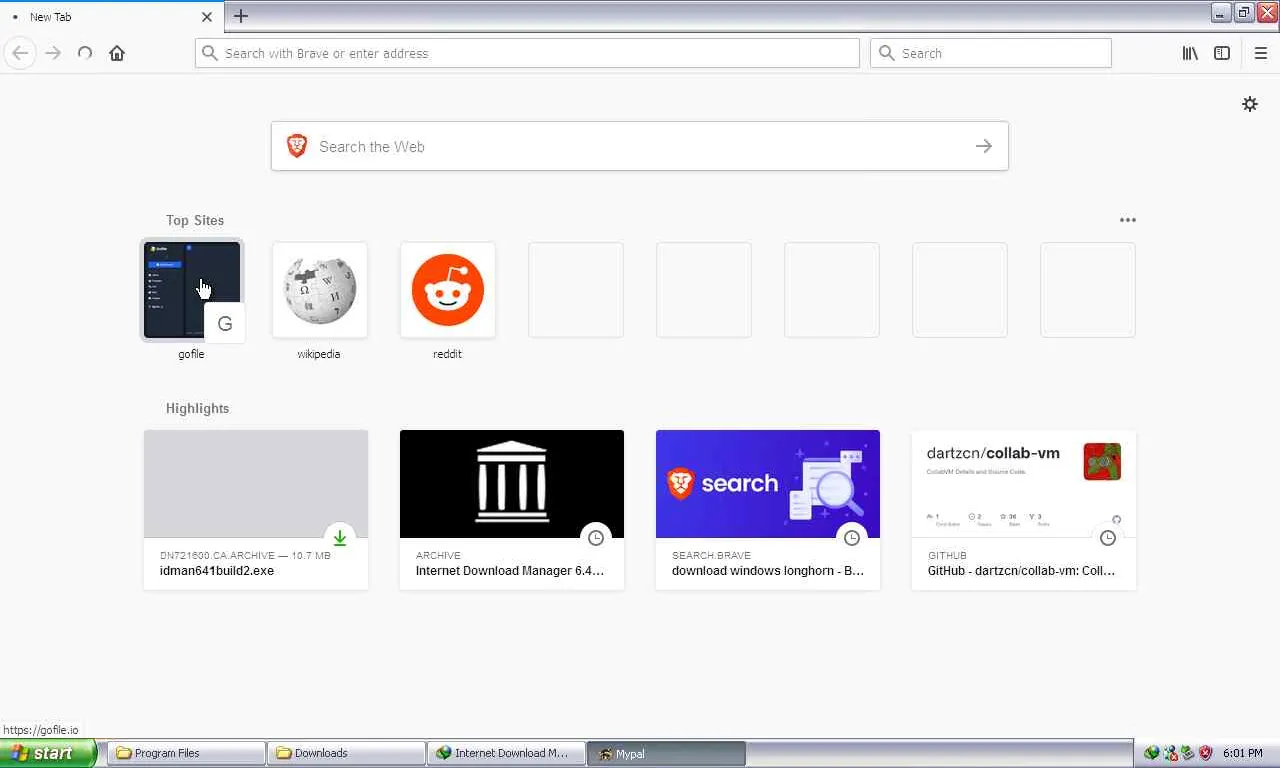The width and height of the screenshot is (1280, 768).
Task: Click the green download icon on idman card
Action: point(340,538)
